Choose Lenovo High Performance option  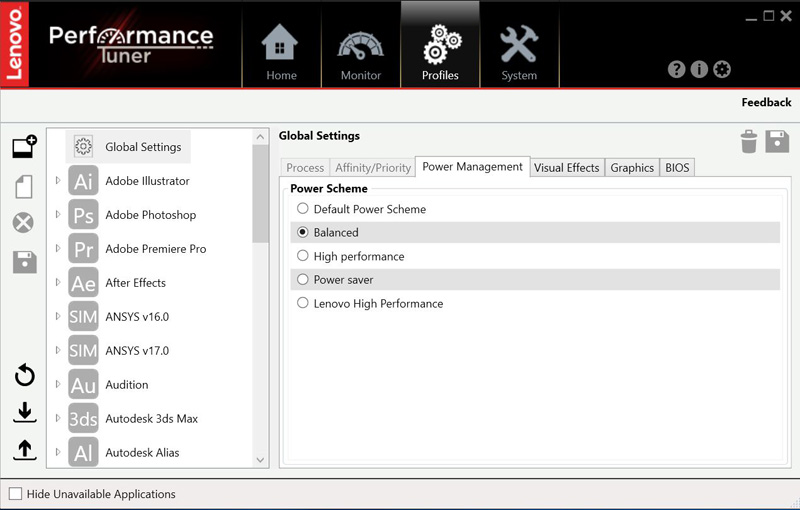[303, 303]
